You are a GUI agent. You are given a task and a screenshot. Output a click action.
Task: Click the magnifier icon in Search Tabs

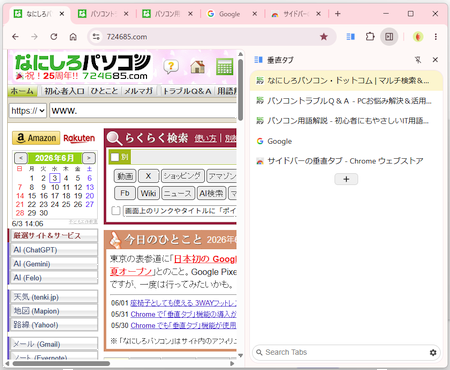(x=259, y=352)
